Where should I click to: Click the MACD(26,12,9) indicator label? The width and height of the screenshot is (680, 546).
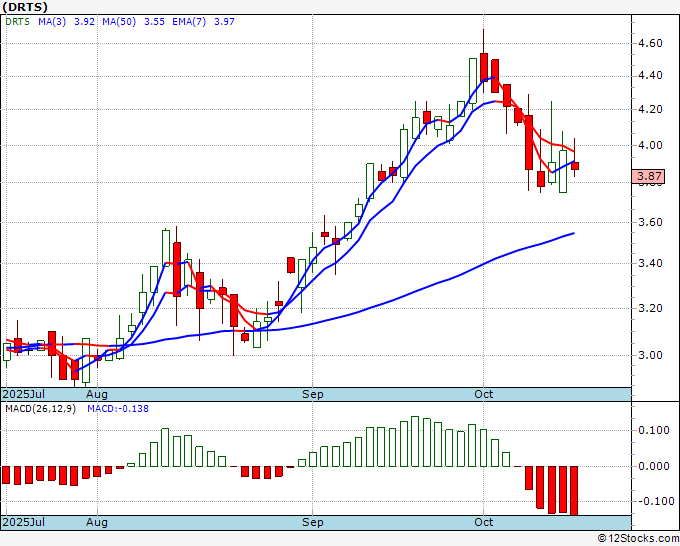40,409
